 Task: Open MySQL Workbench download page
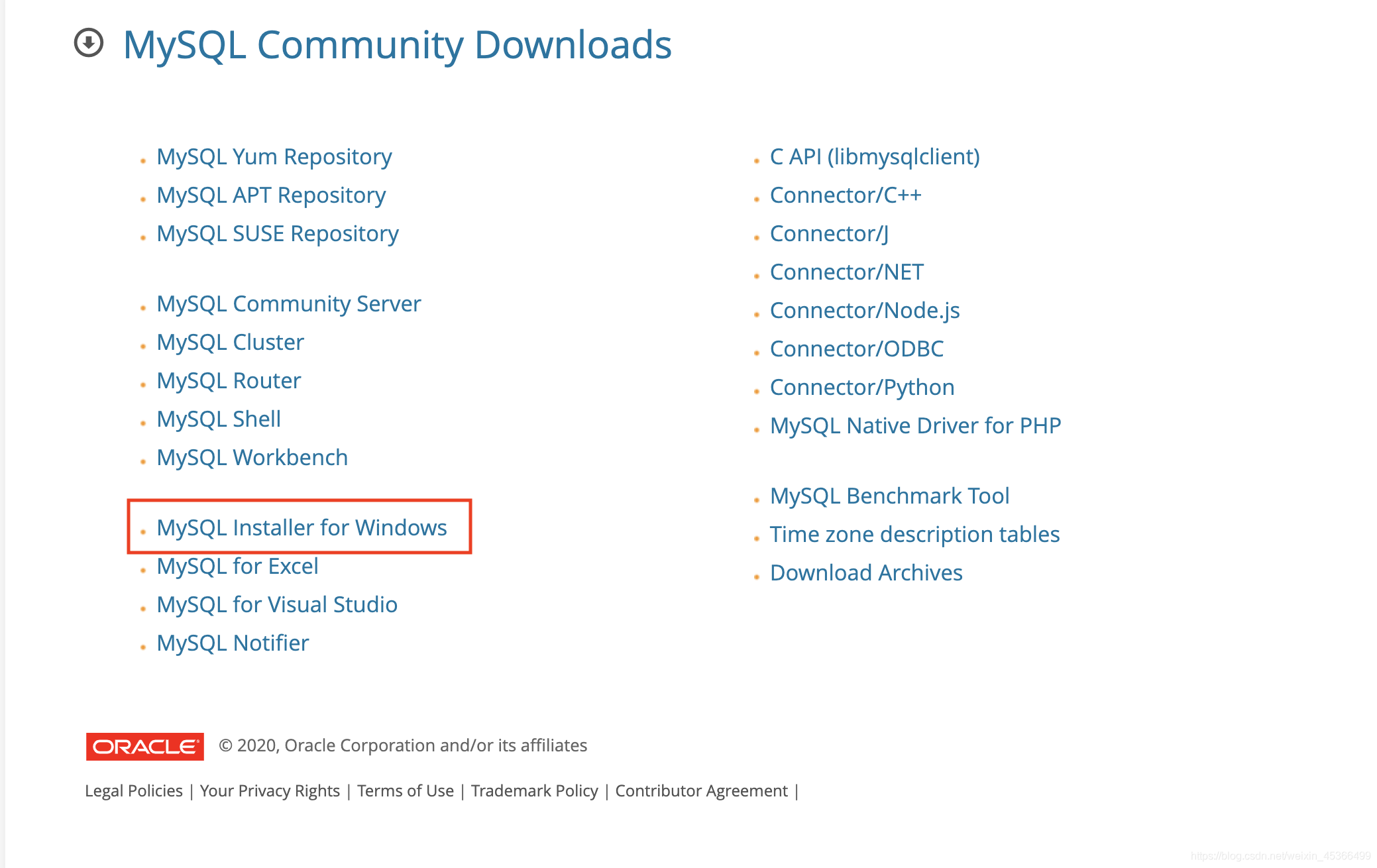(x=252, y=458)
